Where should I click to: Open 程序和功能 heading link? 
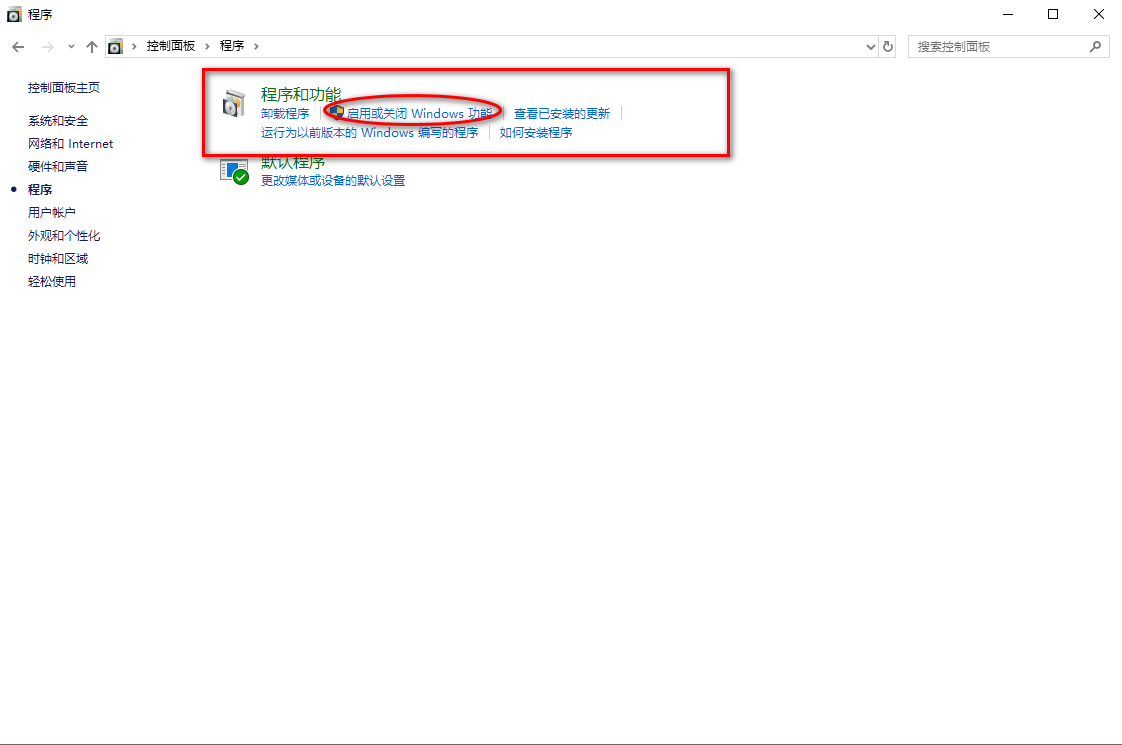tap(301, 94)
